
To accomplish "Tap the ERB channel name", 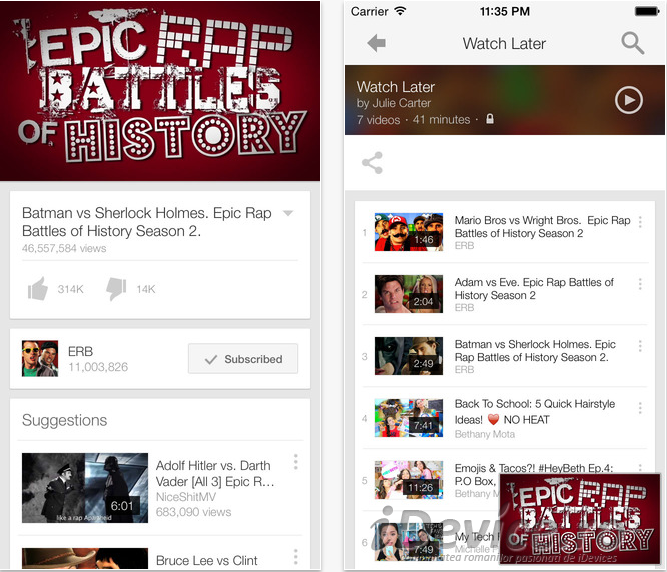I will point(80,351).
